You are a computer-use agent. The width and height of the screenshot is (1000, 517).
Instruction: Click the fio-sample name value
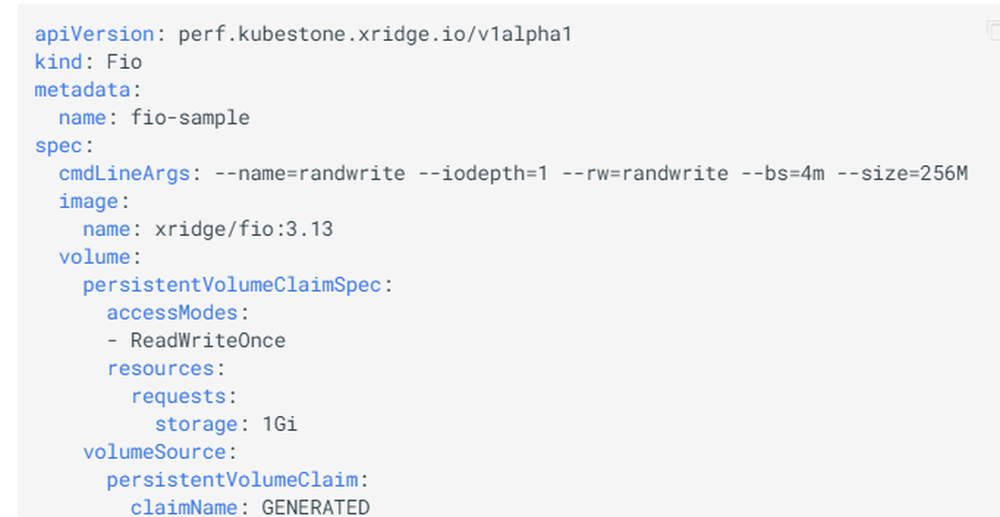pos(190,118)
